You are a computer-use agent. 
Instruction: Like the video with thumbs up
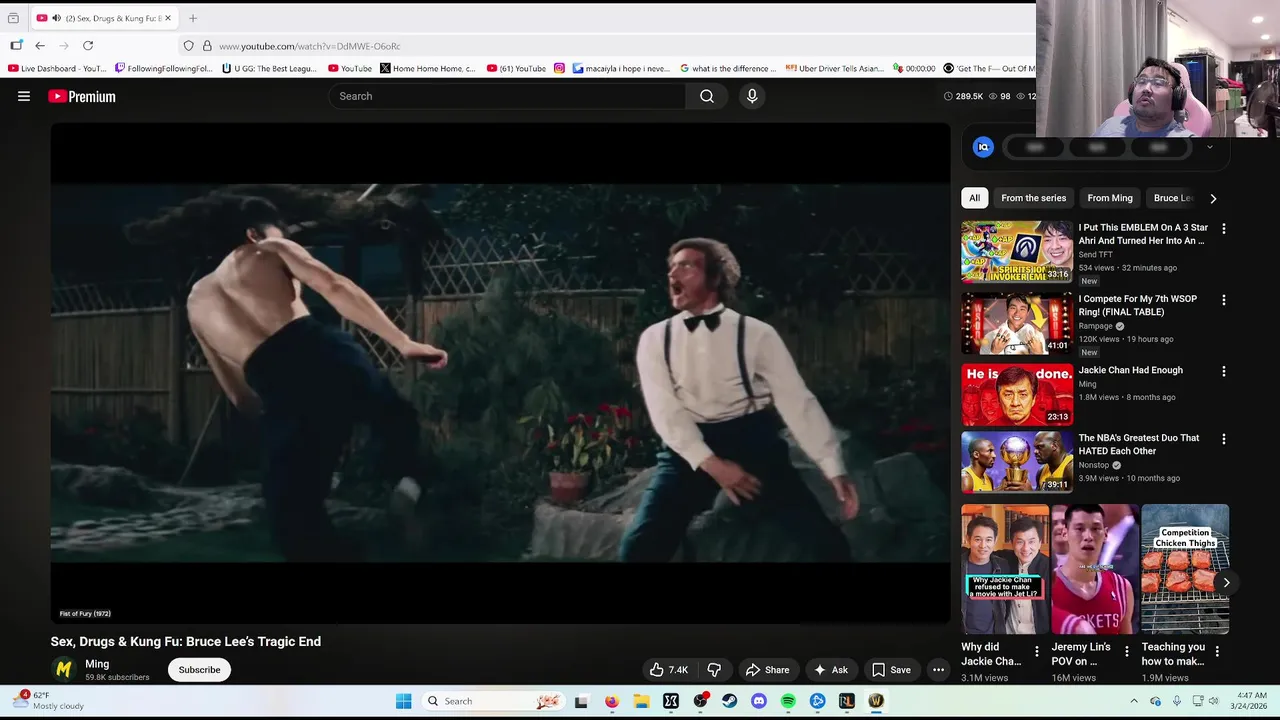[668, 670]
